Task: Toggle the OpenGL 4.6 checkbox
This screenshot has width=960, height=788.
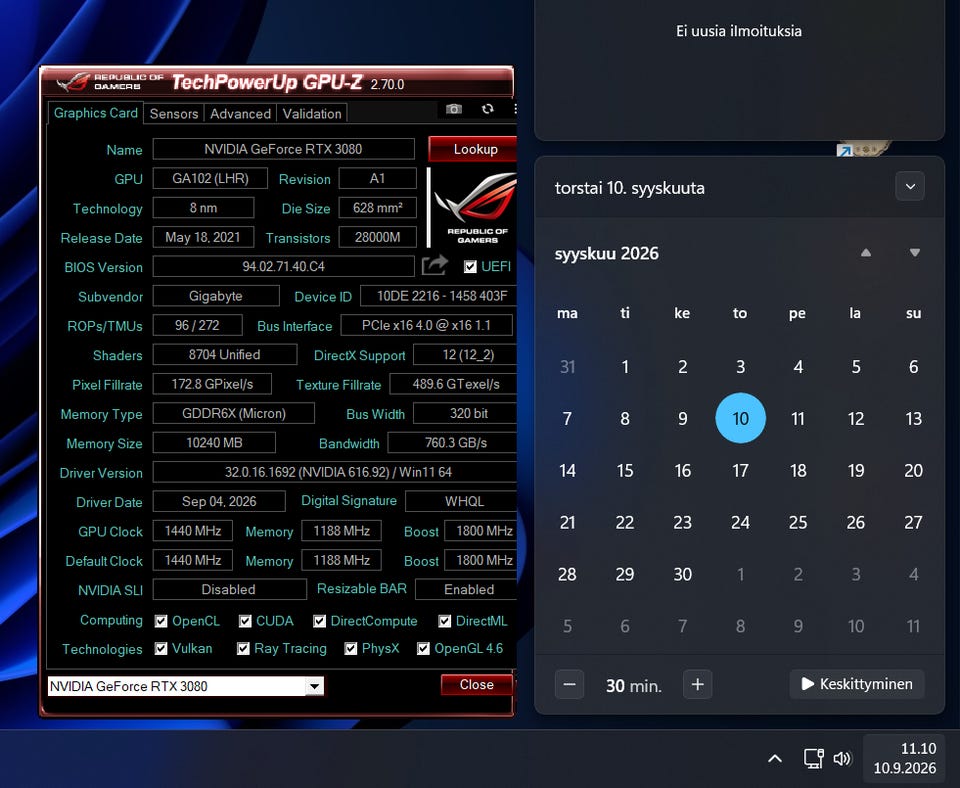Action: coord(423,648)
